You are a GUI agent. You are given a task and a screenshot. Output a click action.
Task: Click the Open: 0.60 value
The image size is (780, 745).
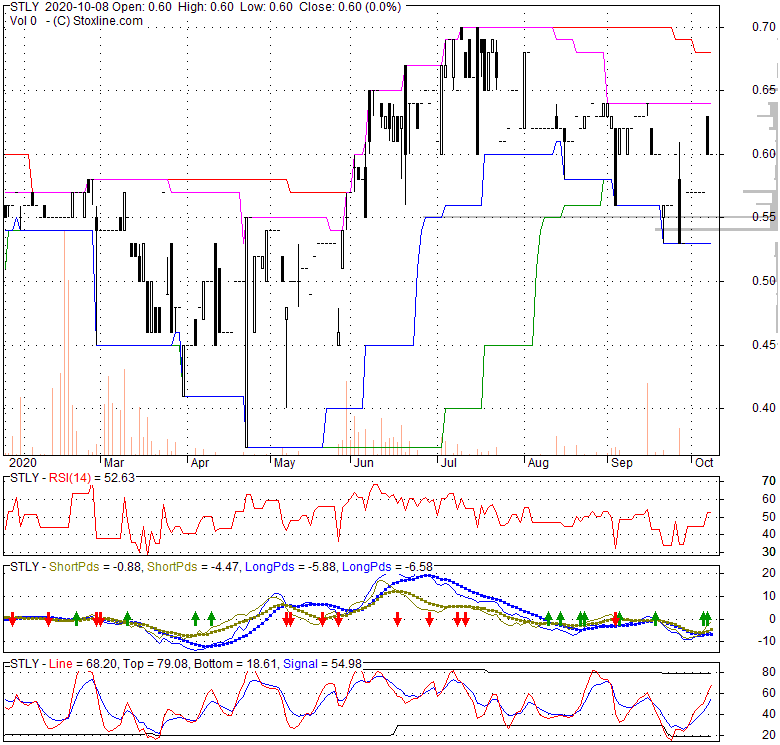143,7
